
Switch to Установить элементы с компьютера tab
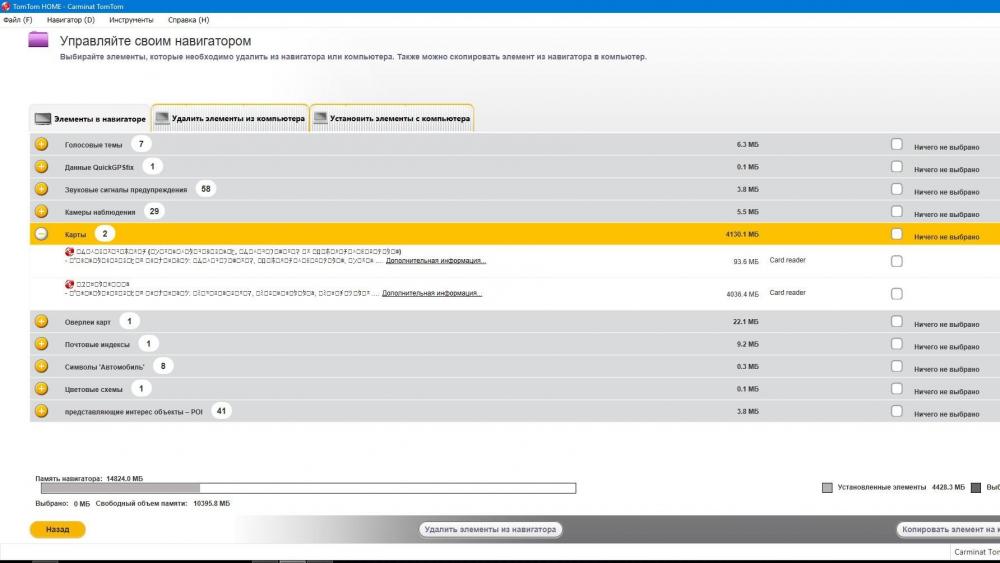tap(392, 118)
